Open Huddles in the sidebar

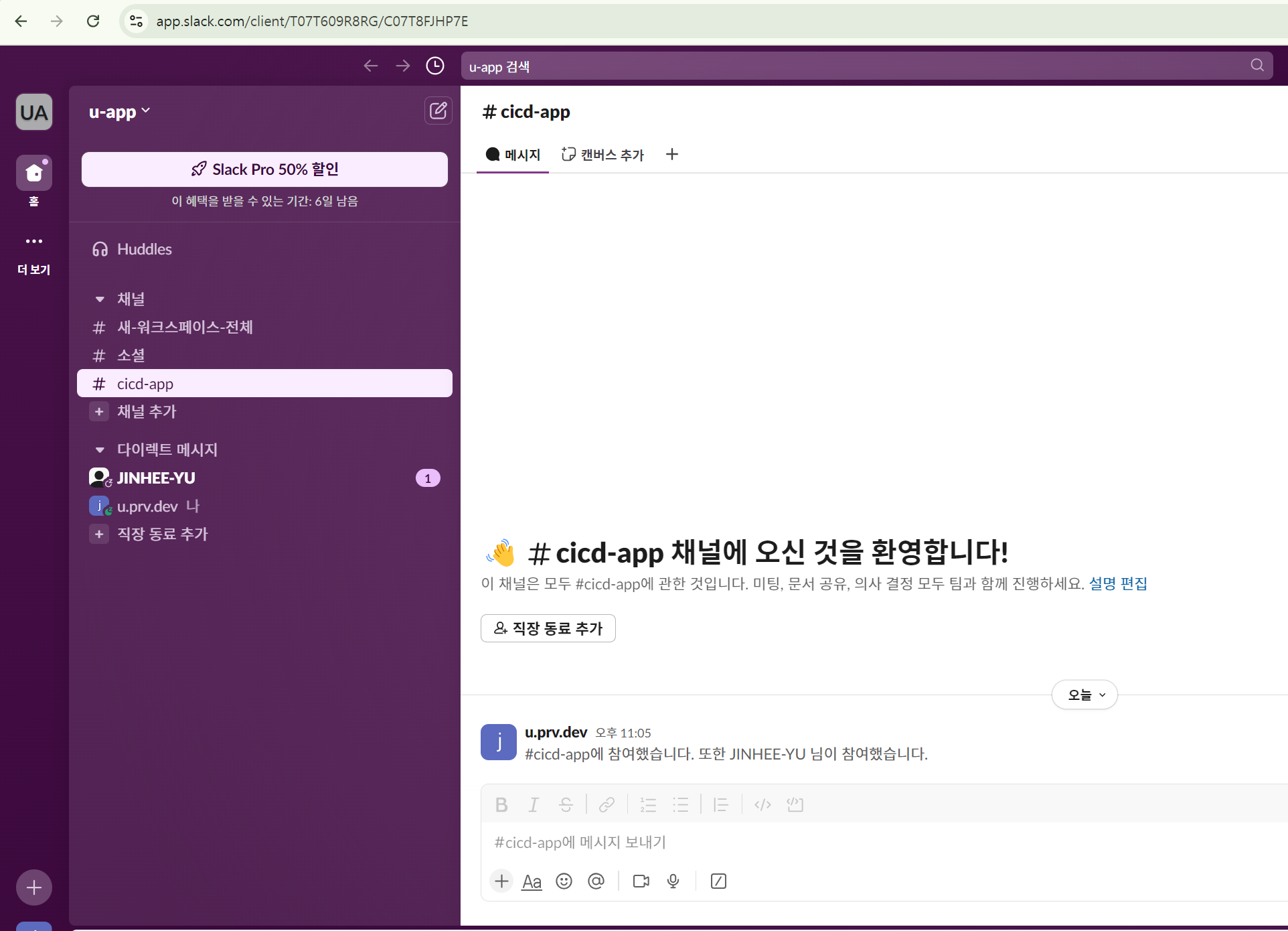264,249
